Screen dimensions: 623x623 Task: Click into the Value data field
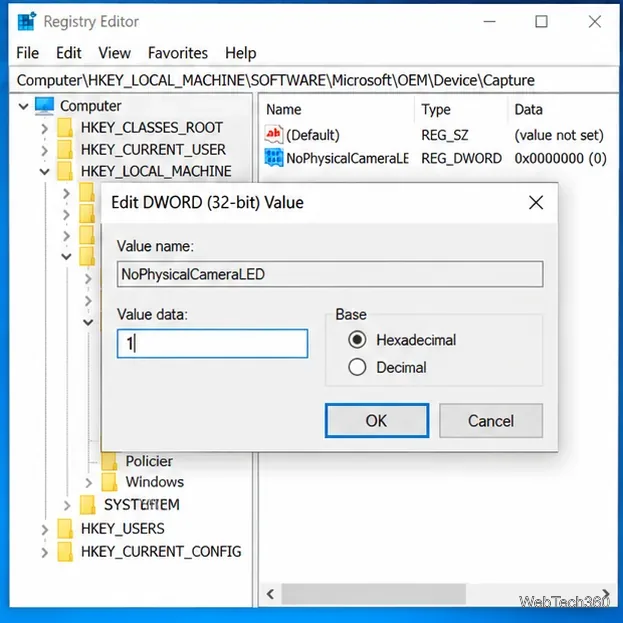[213, 343]
